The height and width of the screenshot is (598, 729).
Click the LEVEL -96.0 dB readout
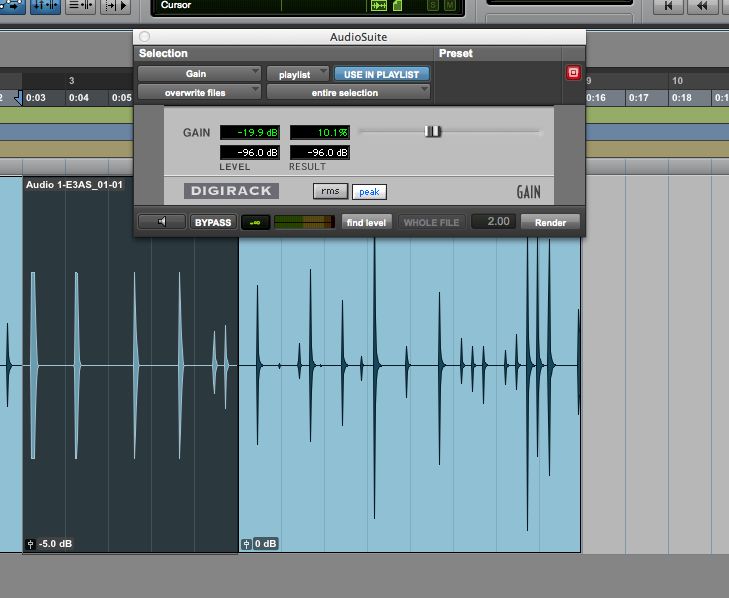click(250, 153)
